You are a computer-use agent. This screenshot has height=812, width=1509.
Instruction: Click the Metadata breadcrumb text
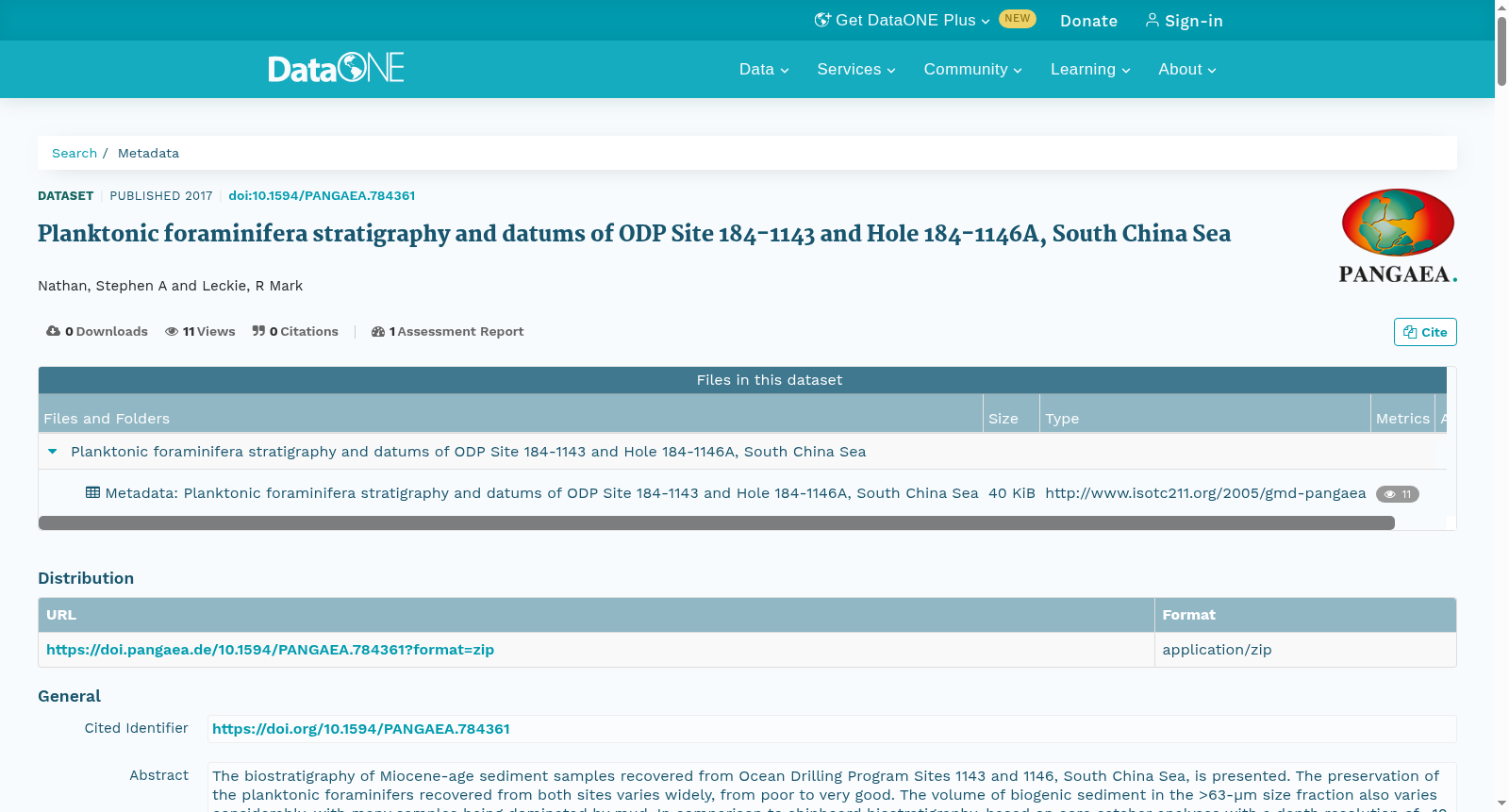(x=148, y=153)
